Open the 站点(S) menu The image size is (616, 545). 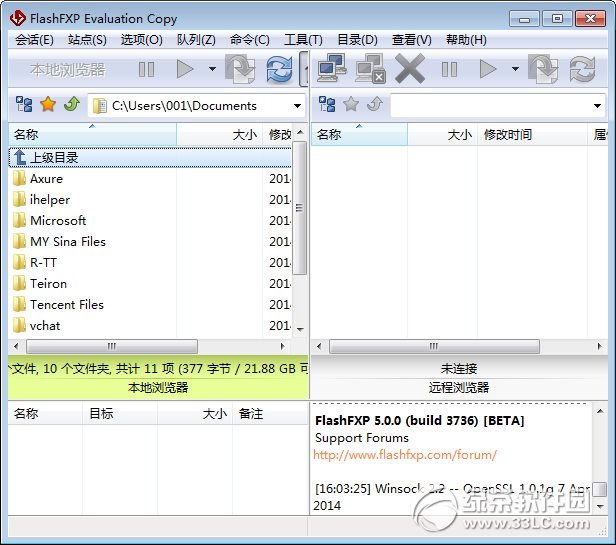(x=87, y=40)
